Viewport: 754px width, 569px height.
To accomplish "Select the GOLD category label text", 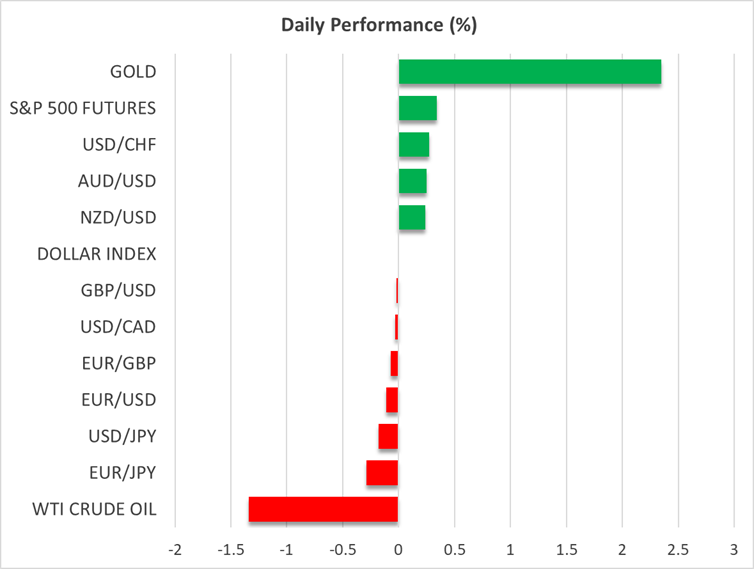I will [x=134, y=72].
